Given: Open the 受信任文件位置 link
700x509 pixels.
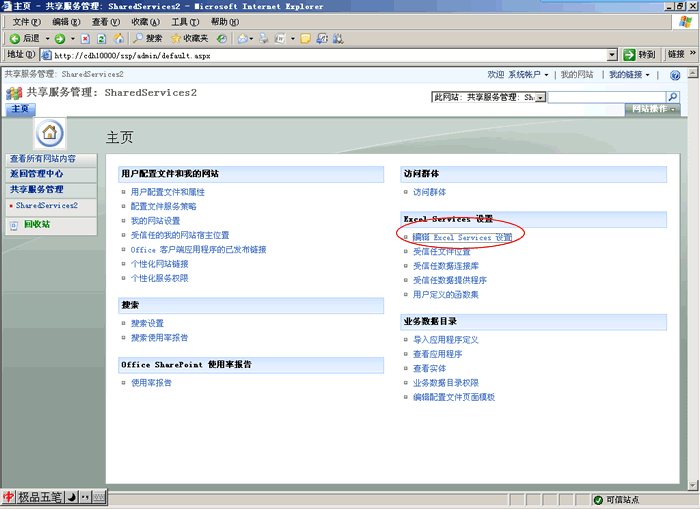Looking at the screenshot, I should (442, 252).
